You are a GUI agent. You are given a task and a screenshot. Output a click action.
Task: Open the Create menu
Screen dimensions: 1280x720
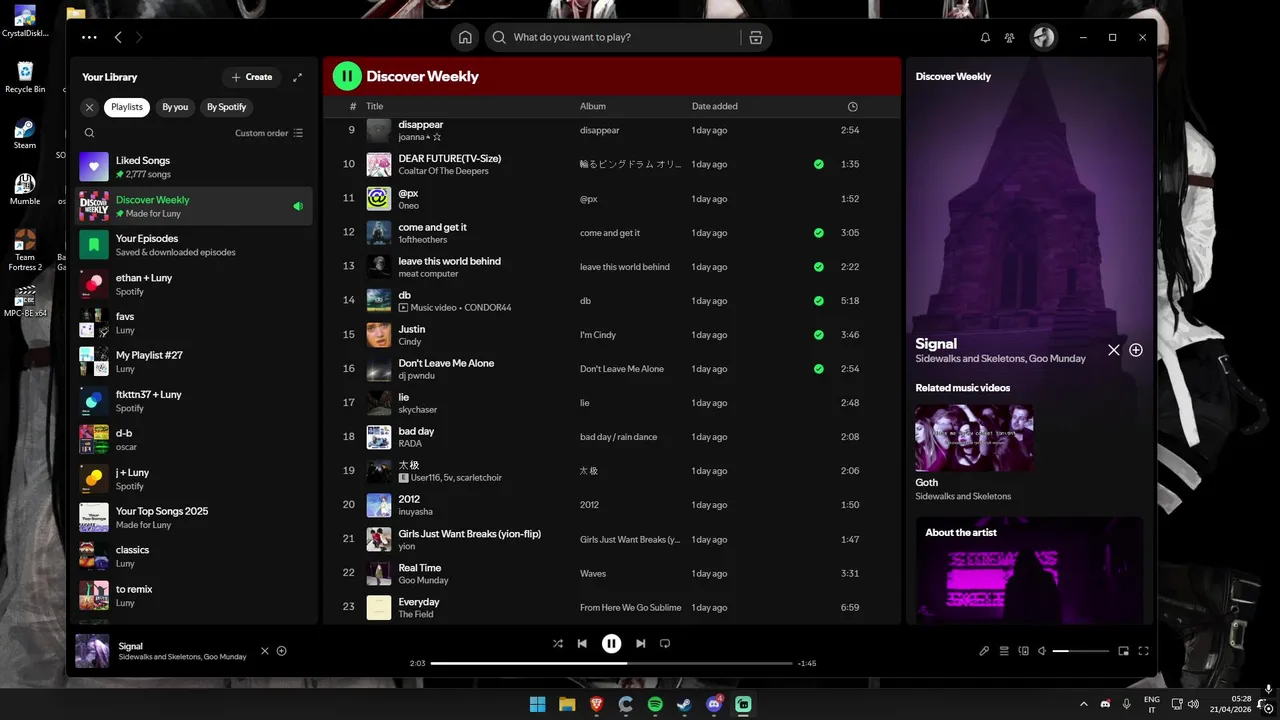tap(252, 77)
